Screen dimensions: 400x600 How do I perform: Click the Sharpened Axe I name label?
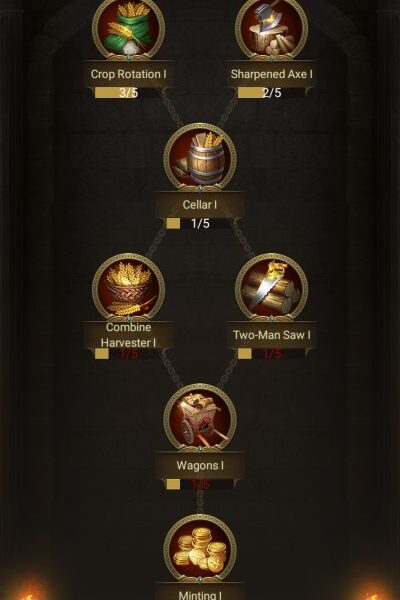pos(271,74)
